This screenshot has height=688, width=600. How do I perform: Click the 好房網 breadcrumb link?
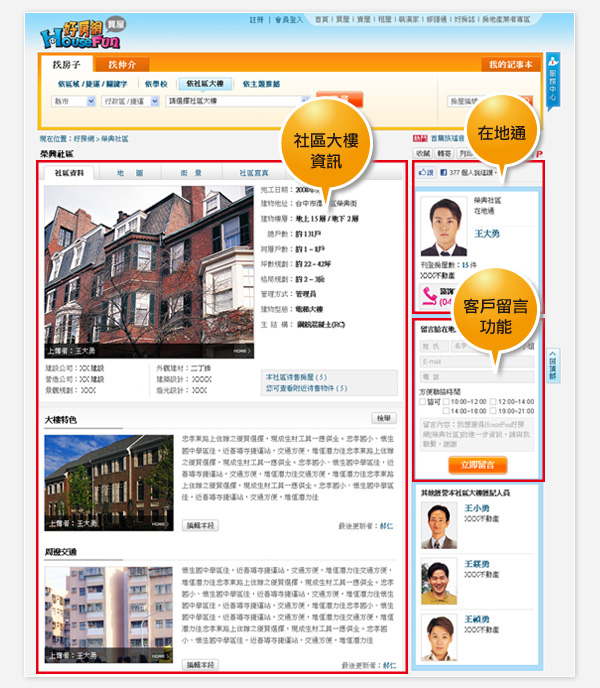pyautogui.click(x=84, y=139)
